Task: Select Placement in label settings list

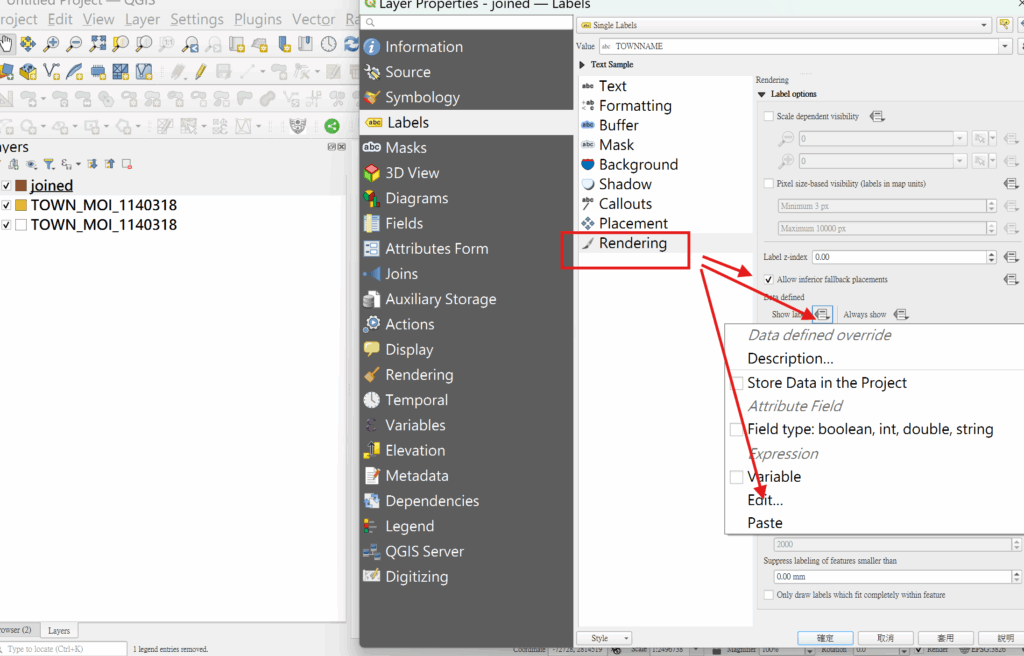Action: 633,223
